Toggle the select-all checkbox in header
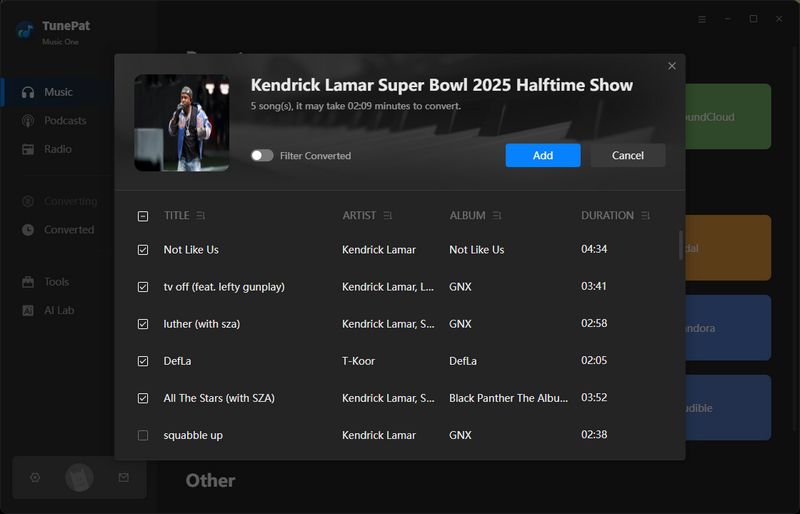 [143, 216]
